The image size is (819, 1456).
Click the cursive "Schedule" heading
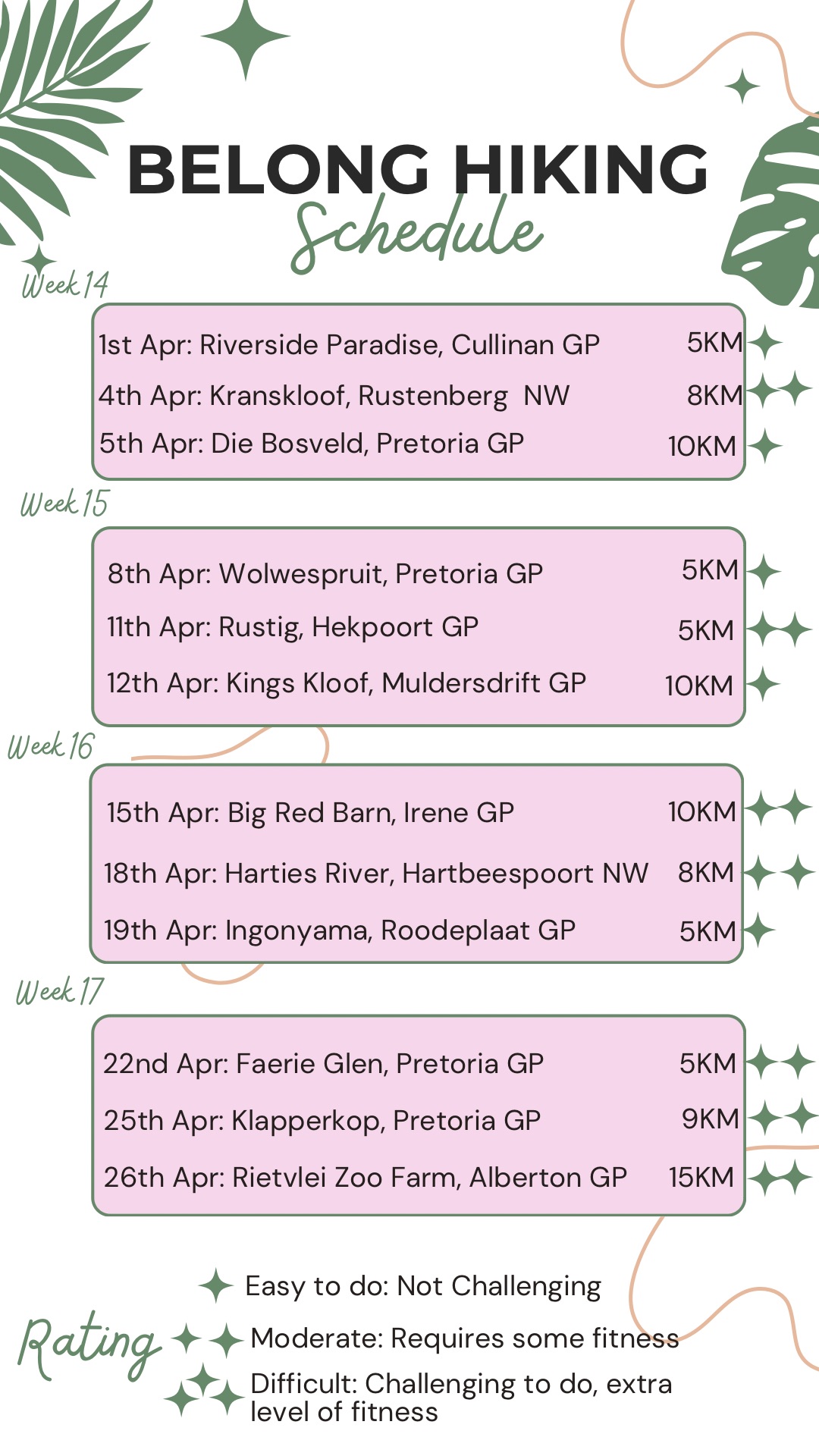[x=417, y=231]
